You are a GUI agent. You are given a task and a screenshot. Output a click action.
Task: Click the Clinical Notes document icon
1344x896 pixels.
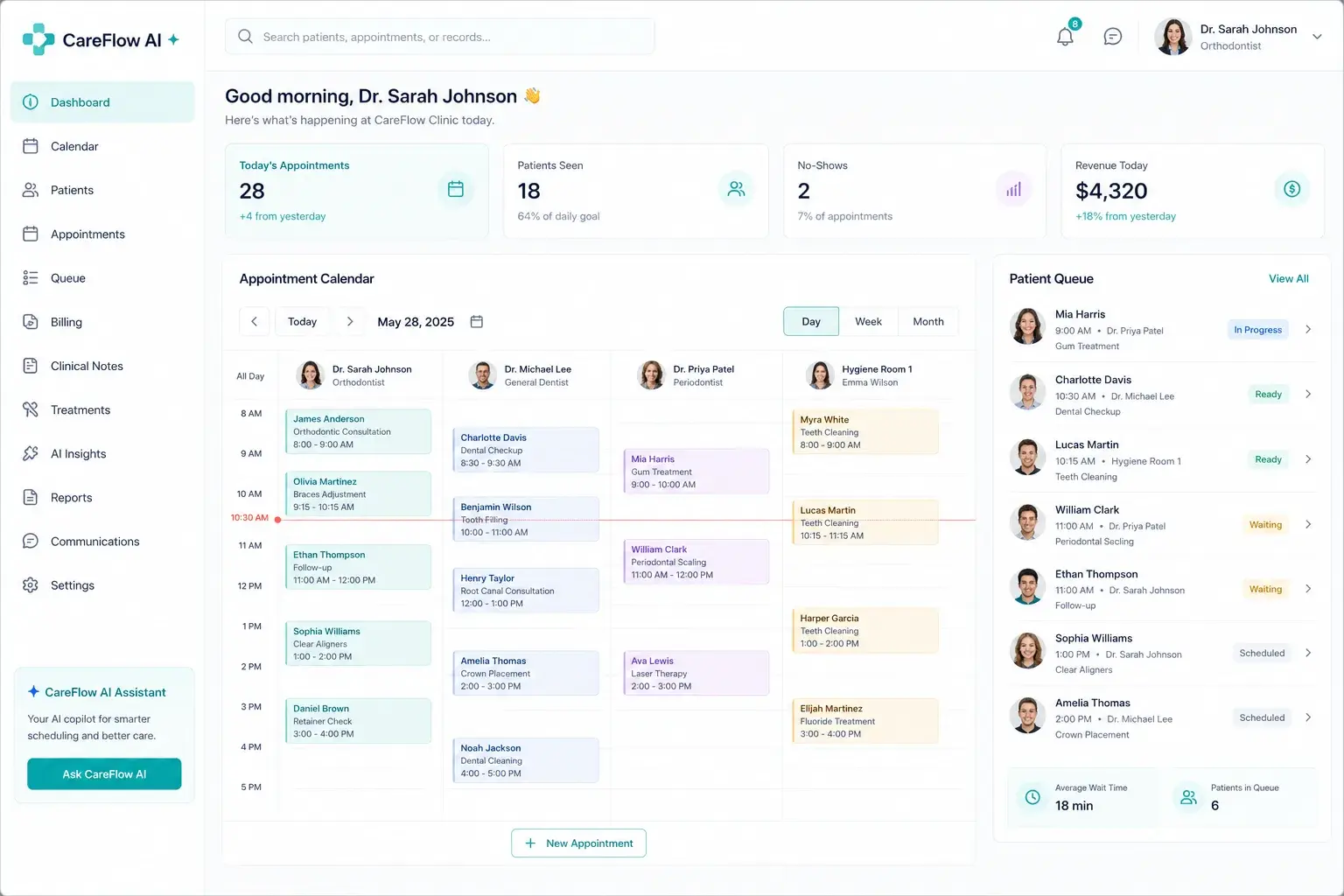[x=31, y=366]
